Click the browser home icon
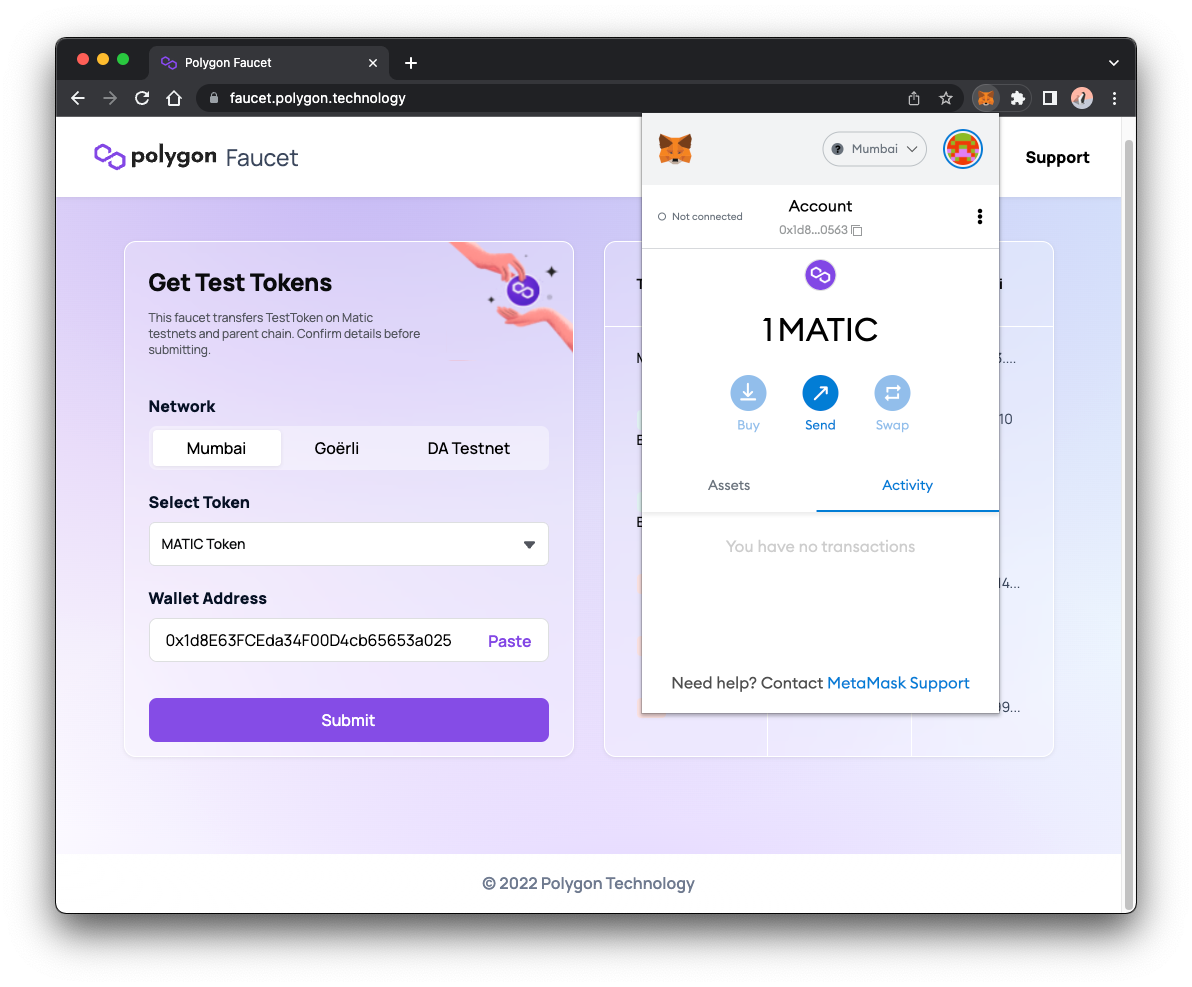This screenshot has width=1192, height=987. (174, 98)
